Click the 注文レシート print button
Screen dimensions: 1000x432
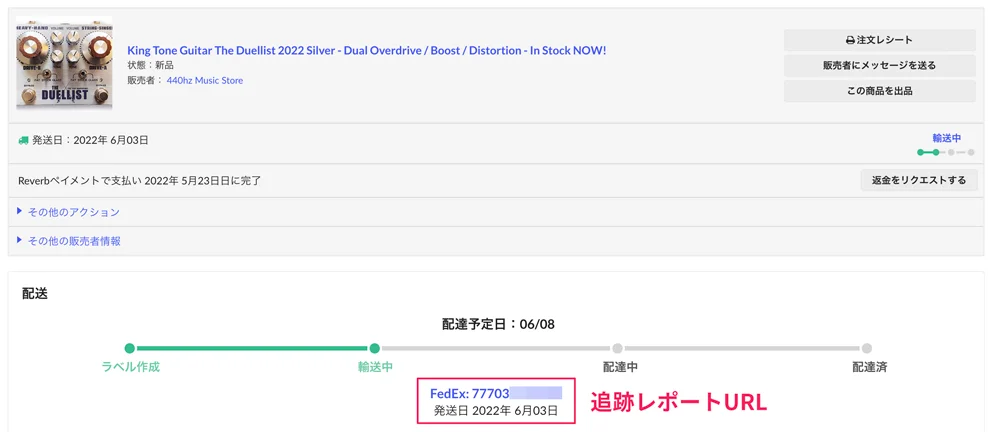(x=879, y=40)
